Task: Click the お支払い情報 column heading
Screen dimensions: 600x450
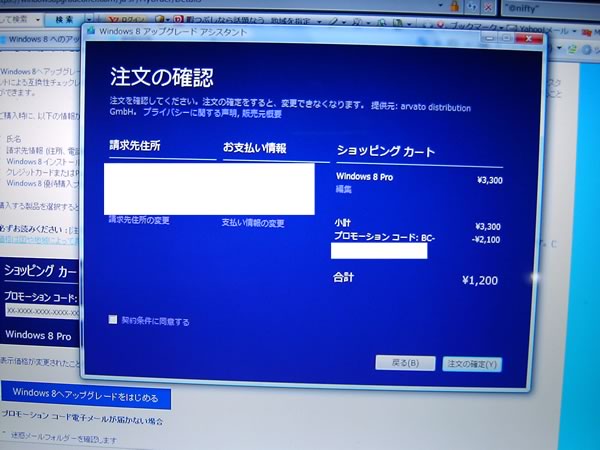Action: point(255,148)
